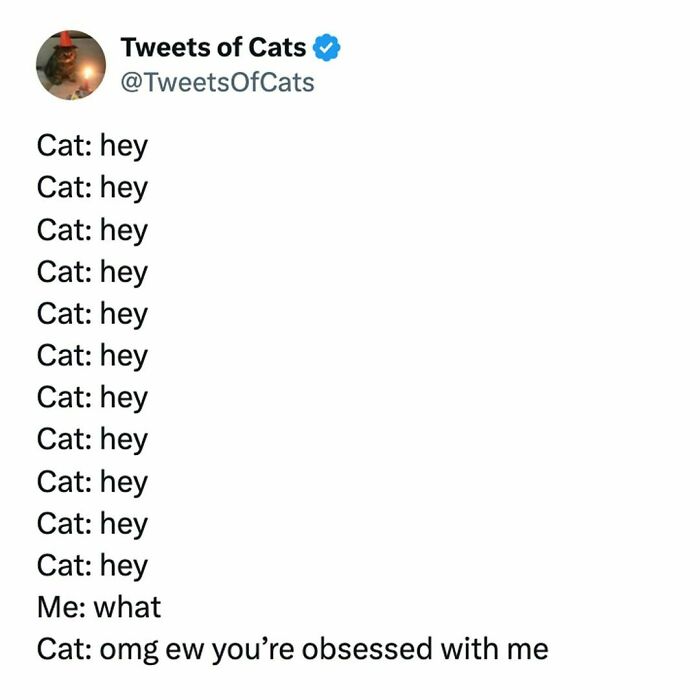Screen dimensions: 700x700
Task: Click the word 'what' in tweet
Action: click(x=128, y=607)
